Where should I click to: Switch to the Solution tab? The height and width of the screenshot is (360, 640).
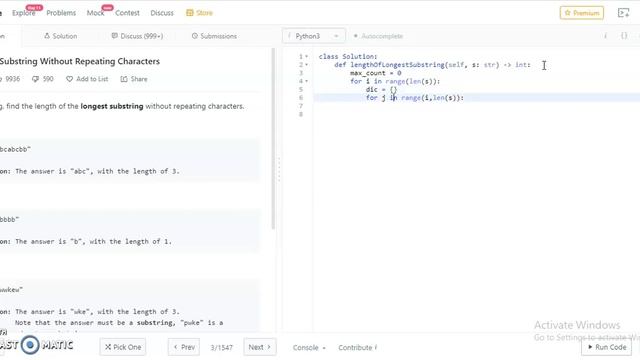(60, 36)
